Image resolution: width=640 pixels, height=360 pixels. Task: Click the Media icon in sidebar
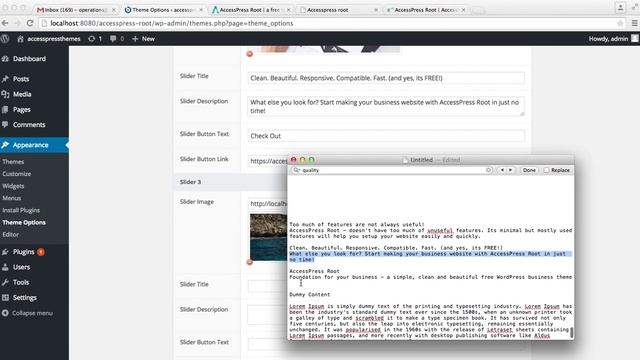[5, 94]
